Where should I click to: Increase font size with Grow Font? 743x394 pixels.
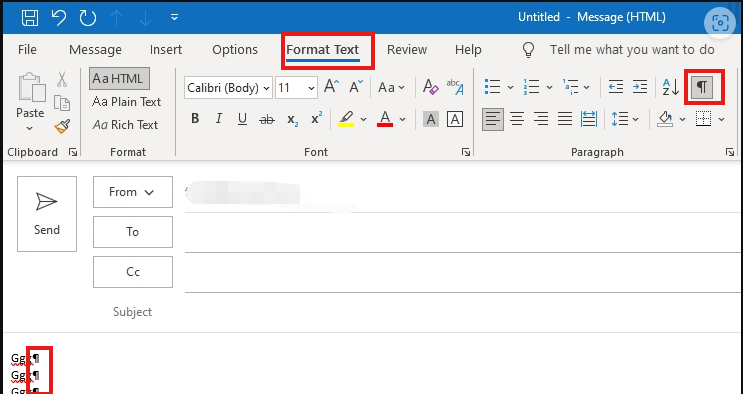(x=331, y=87)
